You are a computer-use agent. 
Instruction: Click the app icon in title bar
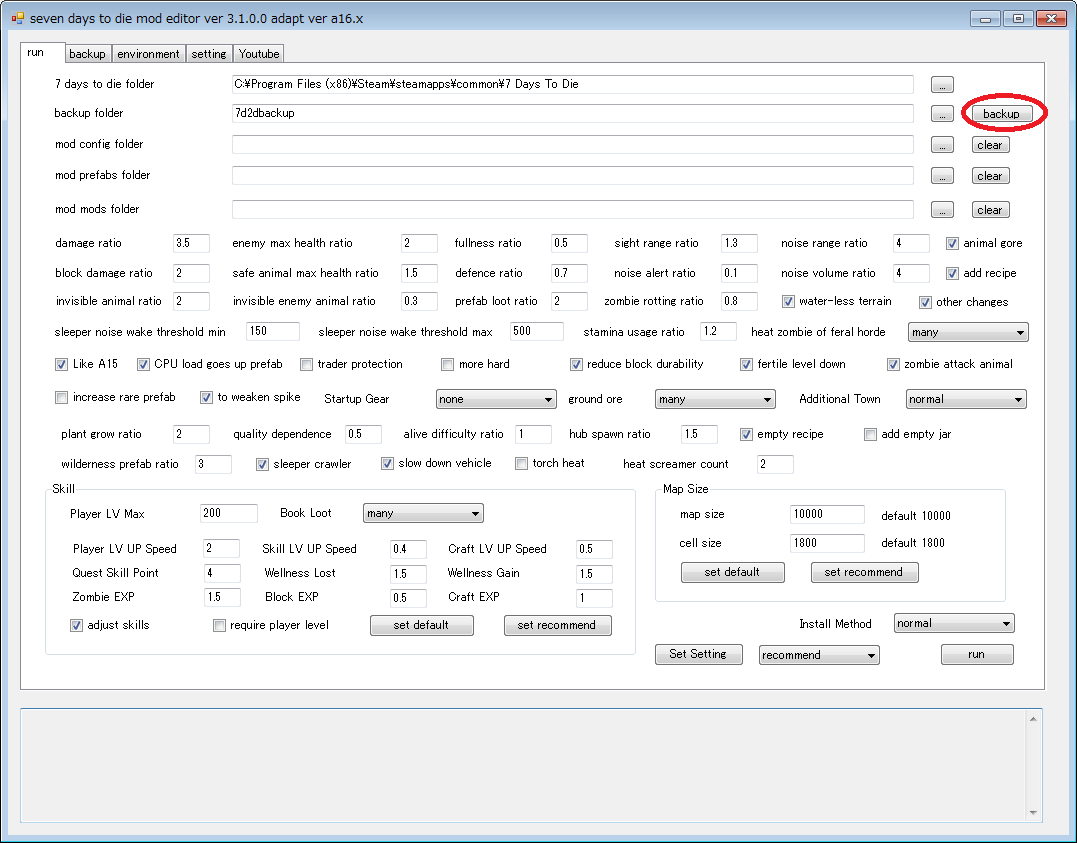[x=17, y=19]
